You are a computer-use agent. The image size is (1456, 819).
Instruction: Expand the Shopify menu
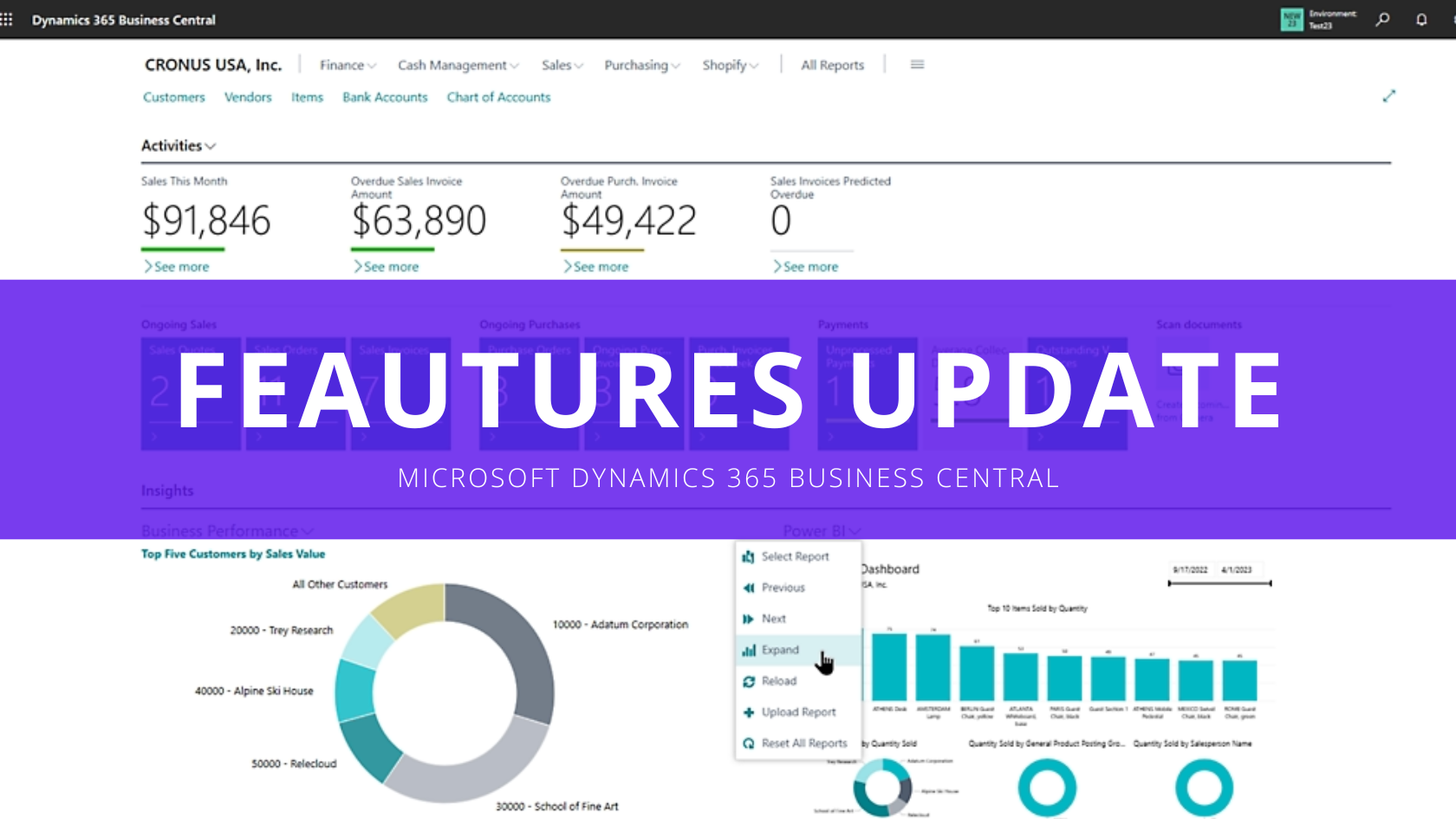coord(731,65)
